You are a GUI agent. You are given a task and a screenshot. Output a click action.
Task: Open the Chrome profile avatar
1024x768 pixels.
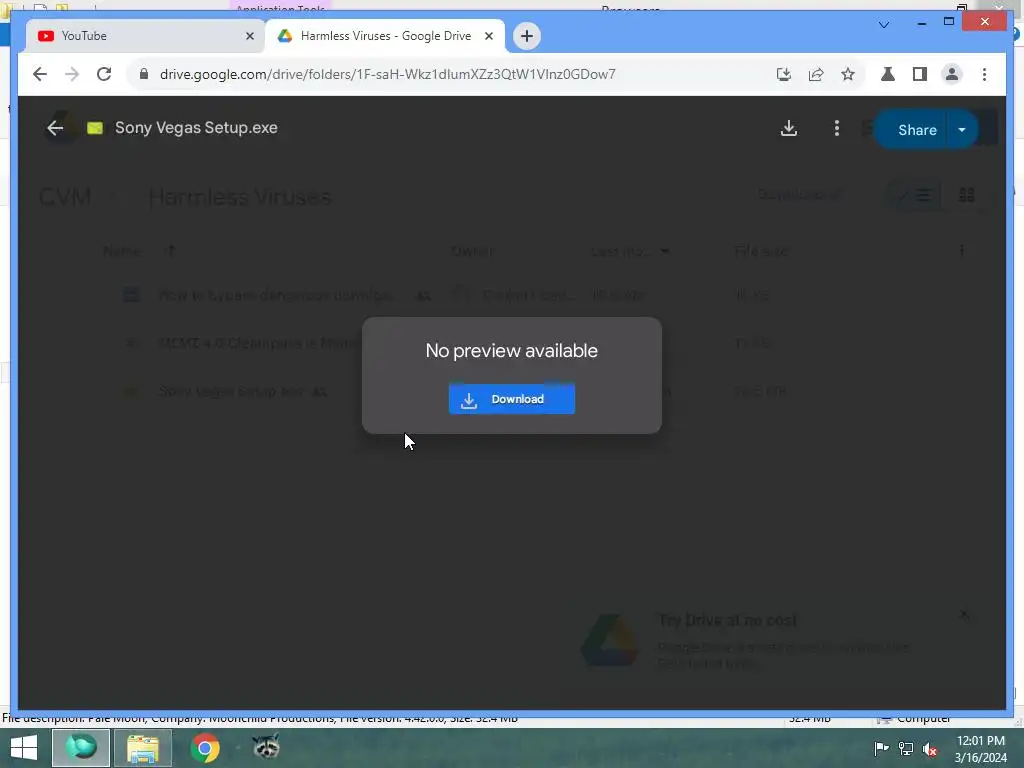[952, 74]
